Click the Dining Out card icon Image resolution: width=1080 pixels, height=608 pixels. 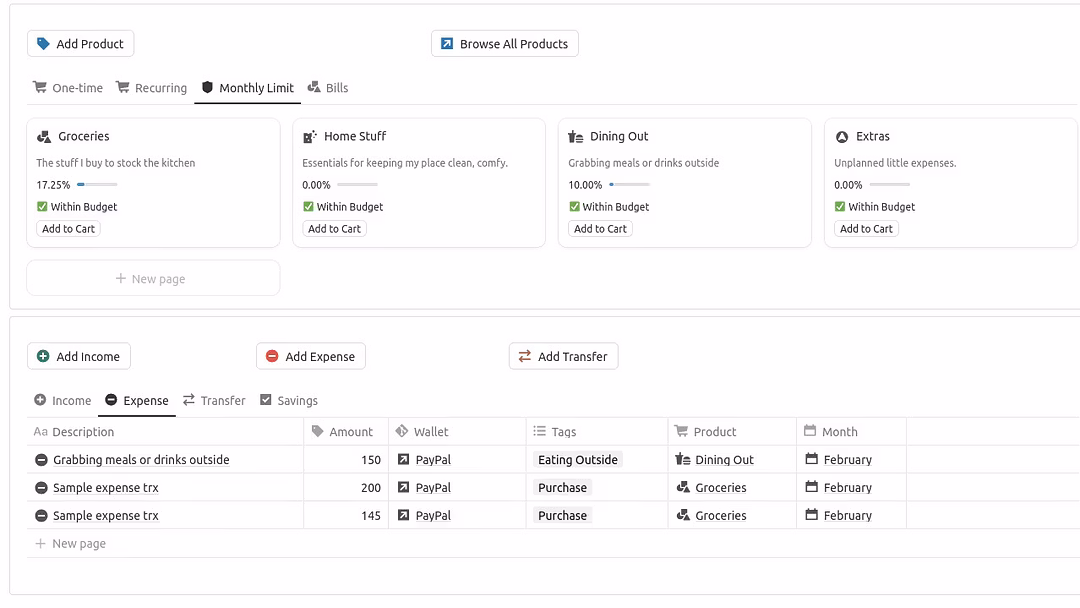pos(576,137)
